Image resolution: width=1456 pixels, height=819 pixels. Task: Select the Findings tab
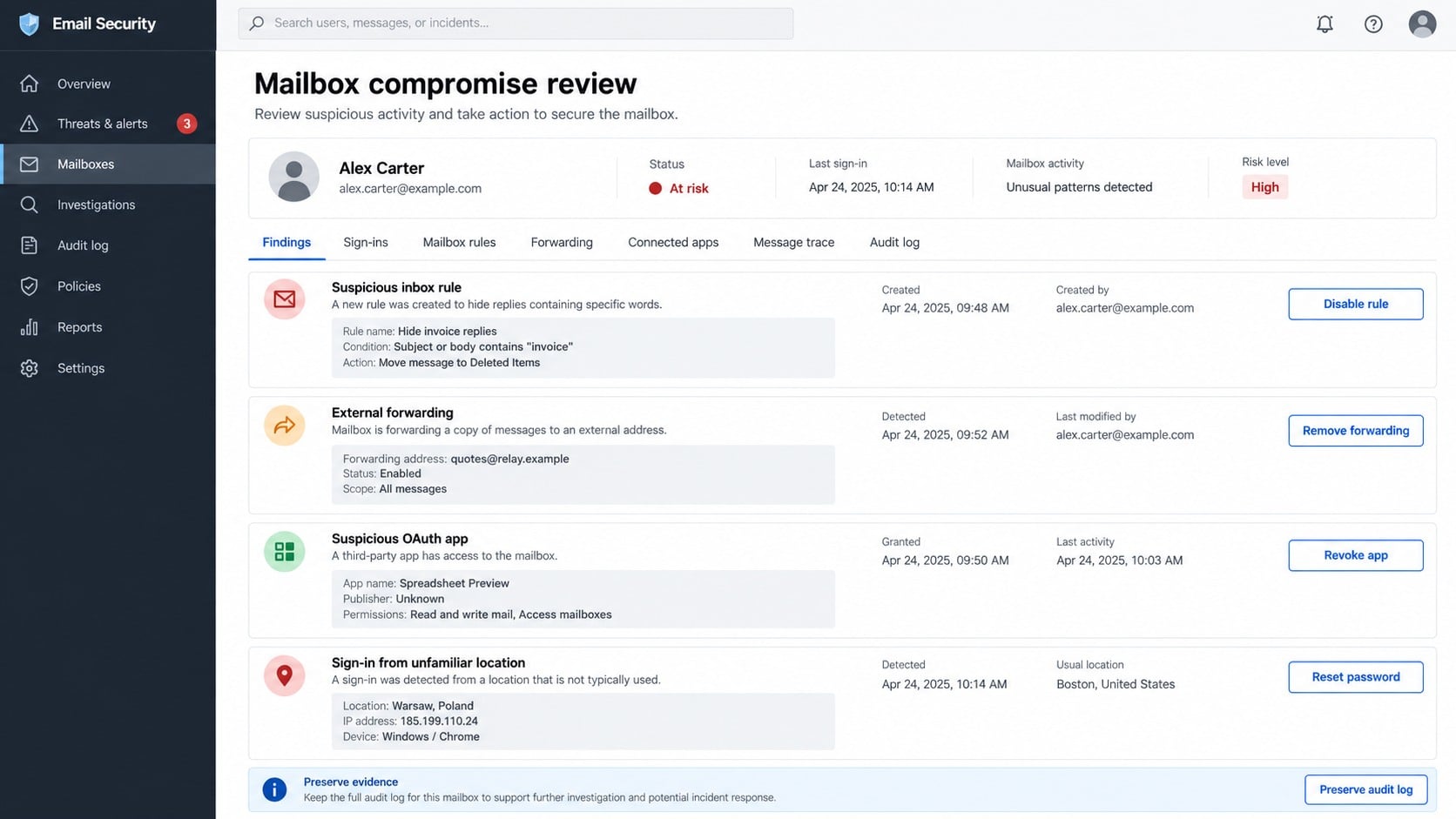(286, 243)
